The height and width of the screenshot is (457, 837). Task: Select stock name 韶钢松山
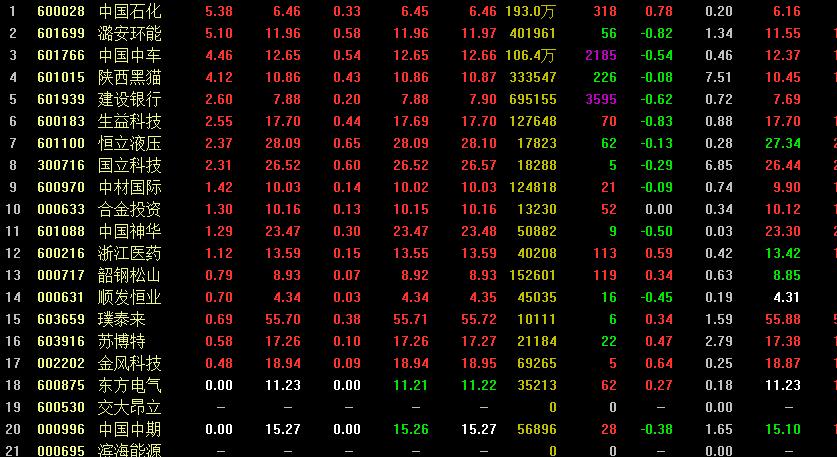(129, 275)
